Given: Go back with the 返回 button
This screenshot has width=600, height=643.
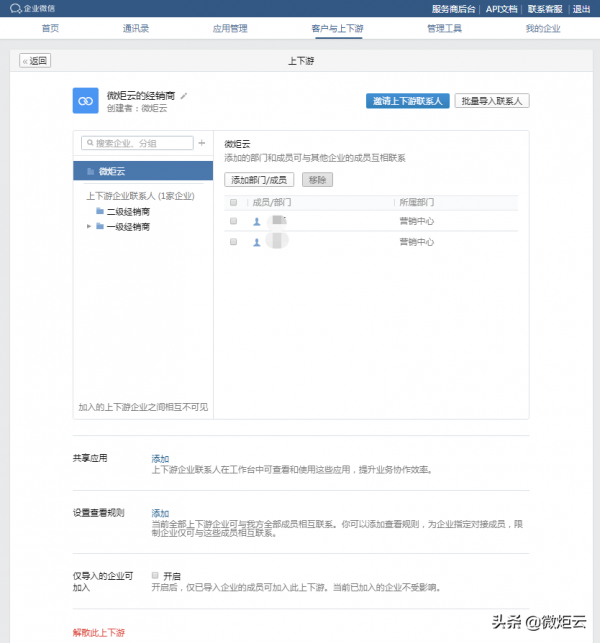Looking at the screenshot, I should 35,61.
